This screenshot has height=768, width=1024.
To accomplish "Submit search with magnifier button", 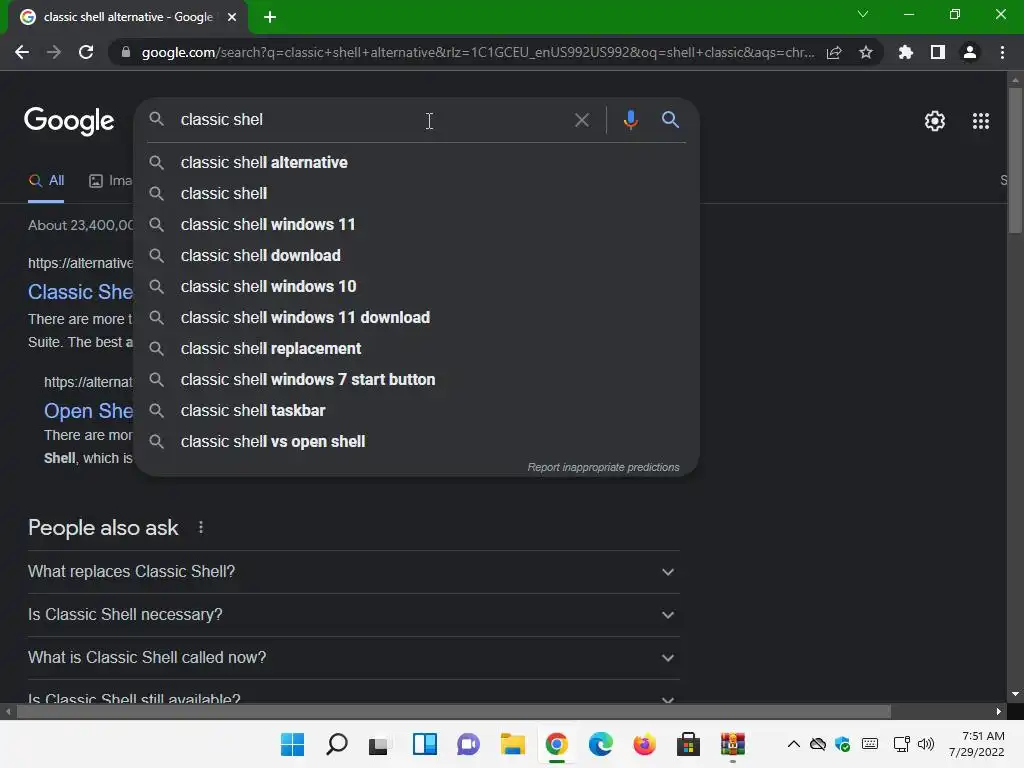I will (670, 120).
